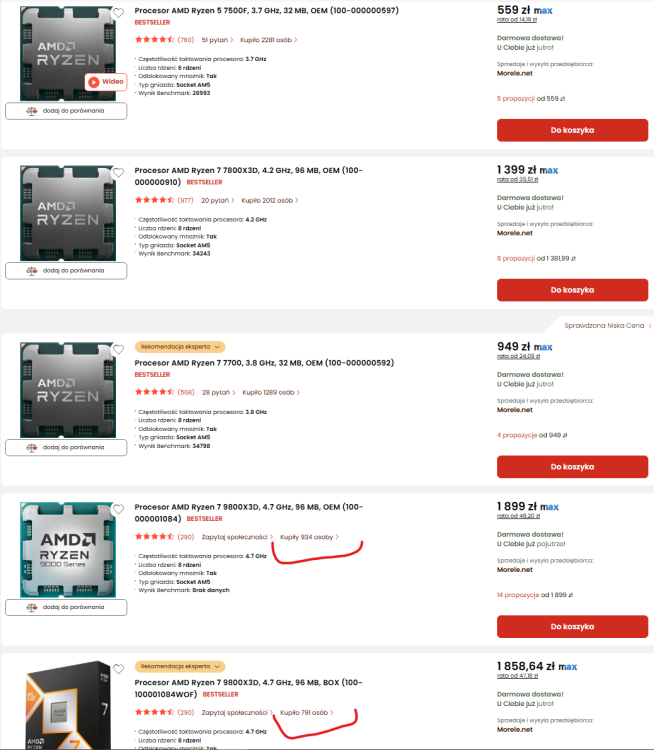Play the Wideo badge on Ryzen 5 7500F
This screenshot has height=750, width=654.
(x=106, y=82)
